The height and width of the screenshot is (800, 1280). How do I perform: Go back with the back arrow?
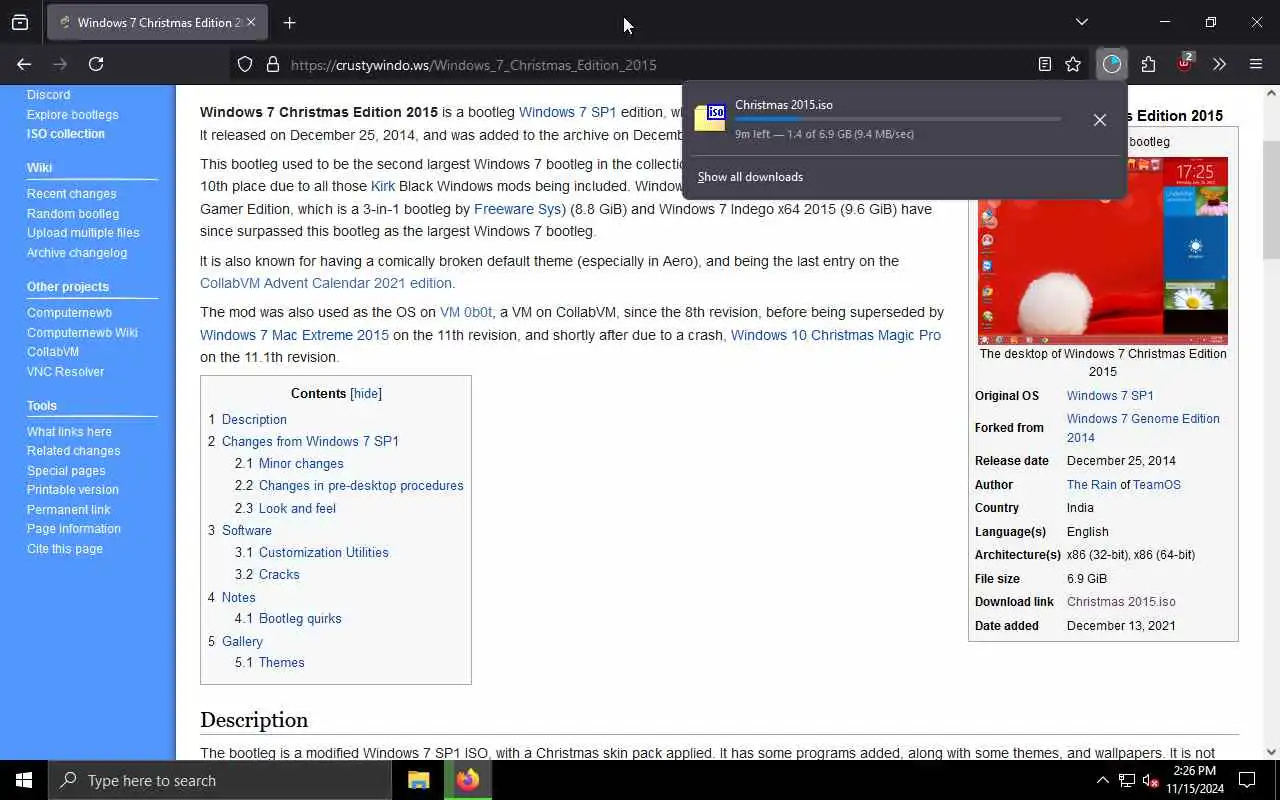(x=24, y=64)
